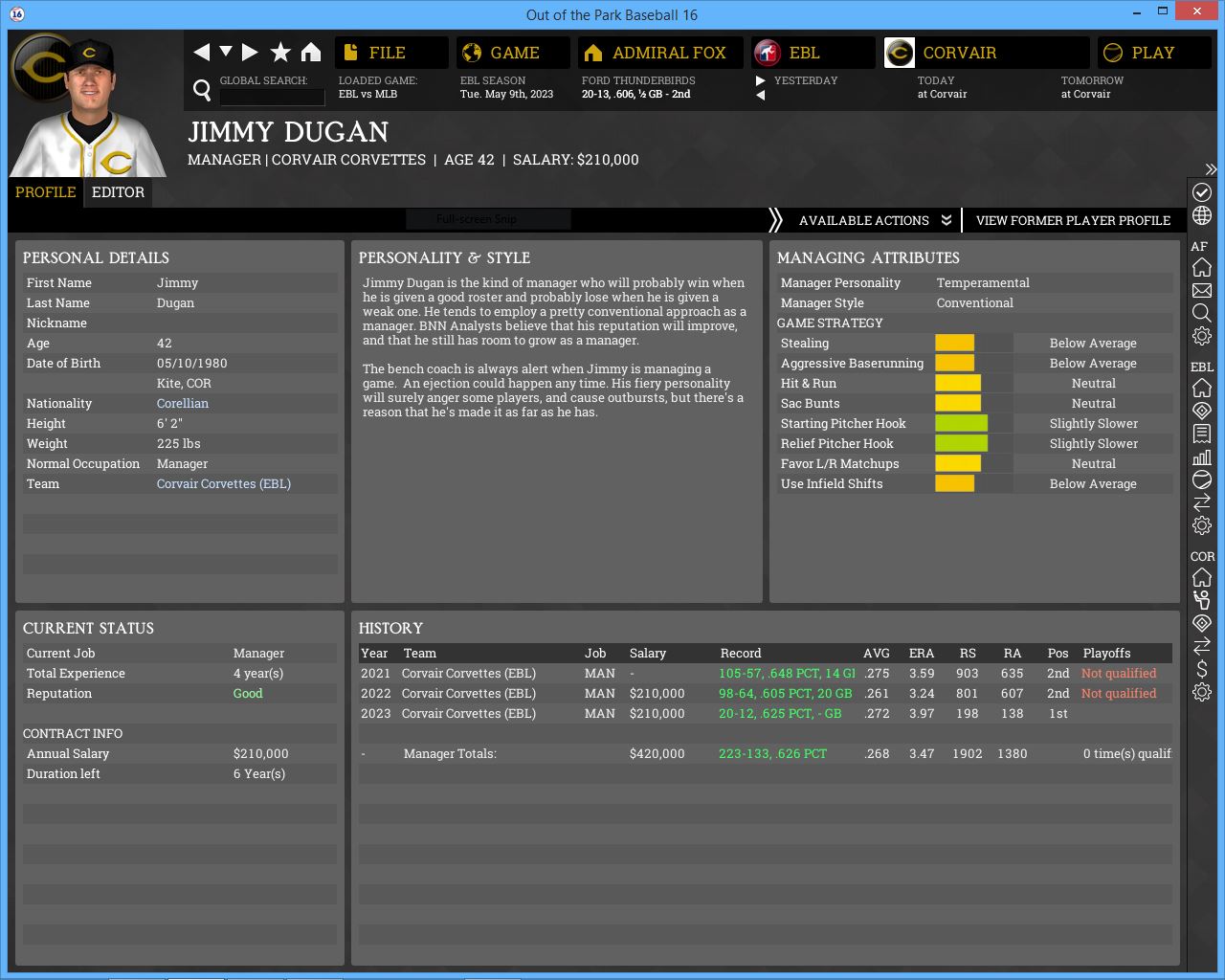Open the EBL league menu
This screenshot has height=980, width=1225.
click(813, 53)
